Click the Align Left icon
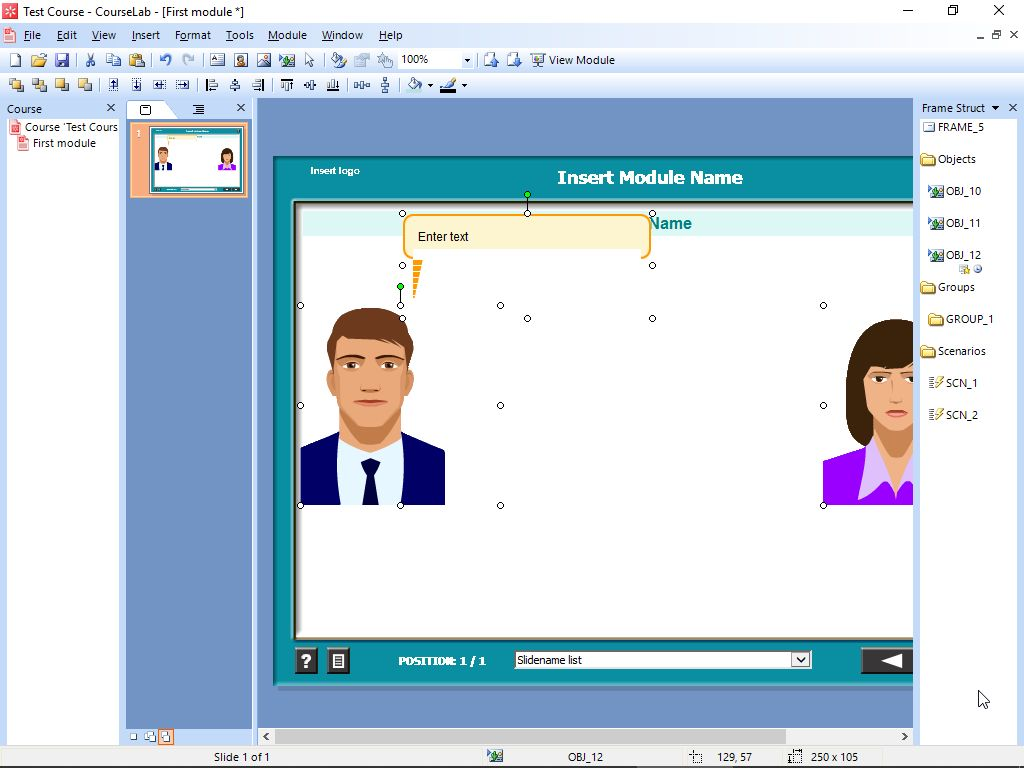The image size is (1024, 768). [x=210, y=85]
